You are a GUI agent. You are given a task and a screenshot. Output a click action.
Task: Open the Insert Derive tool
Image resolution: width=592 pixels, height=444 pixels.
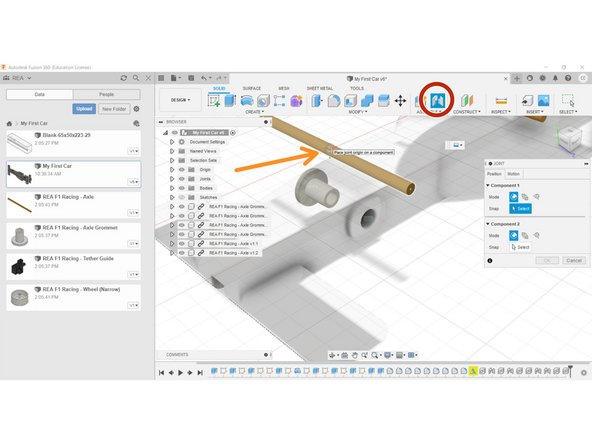[x=527, y=100]
